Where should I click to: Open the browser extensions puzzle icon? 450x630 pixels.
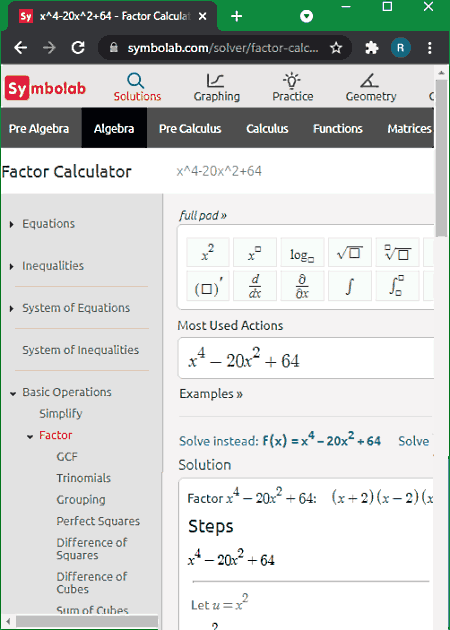coord(372,48)
